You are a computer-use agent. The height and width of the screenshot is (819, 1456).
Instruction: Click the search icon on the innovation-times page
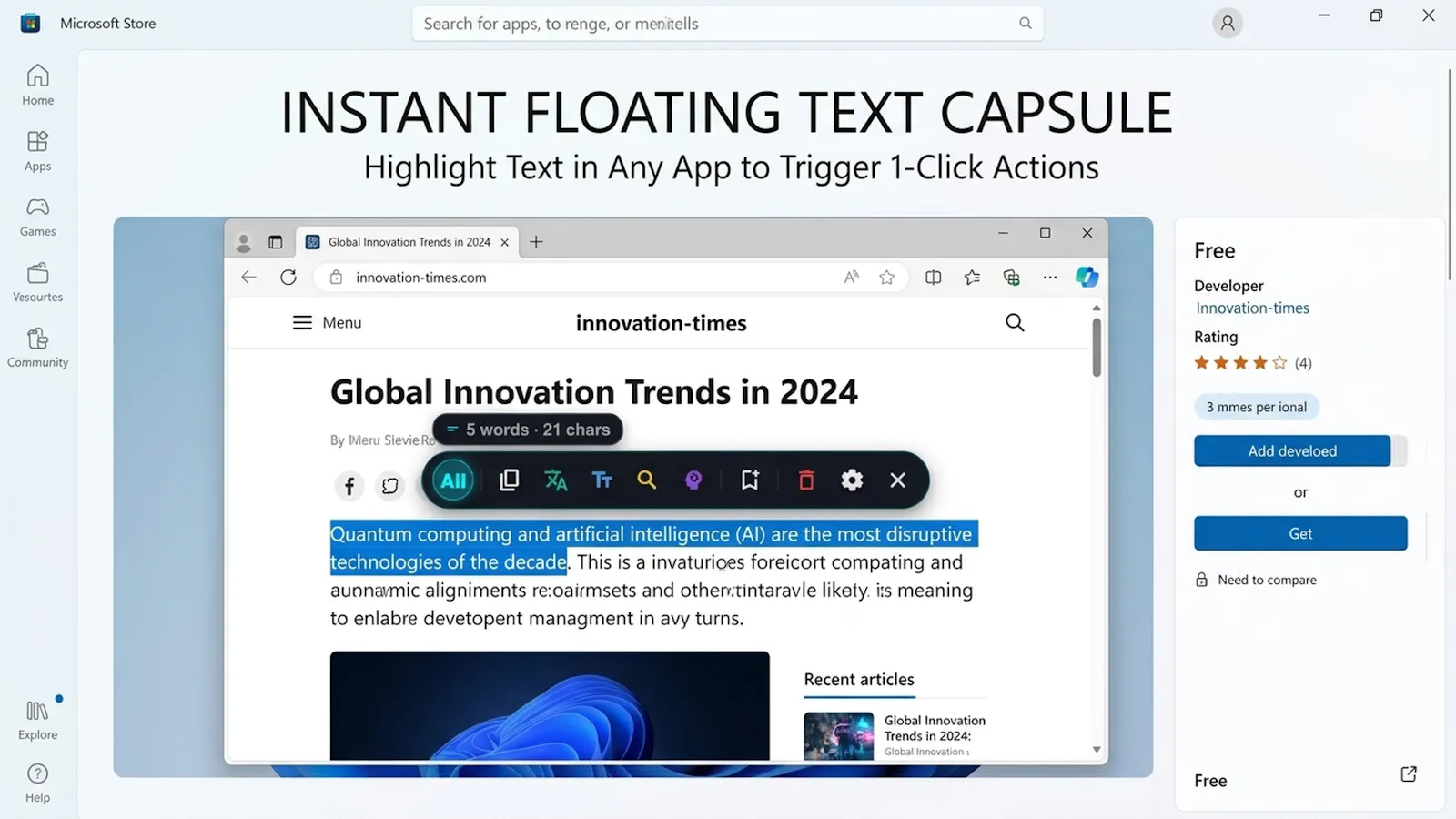tap(1015, 322)
